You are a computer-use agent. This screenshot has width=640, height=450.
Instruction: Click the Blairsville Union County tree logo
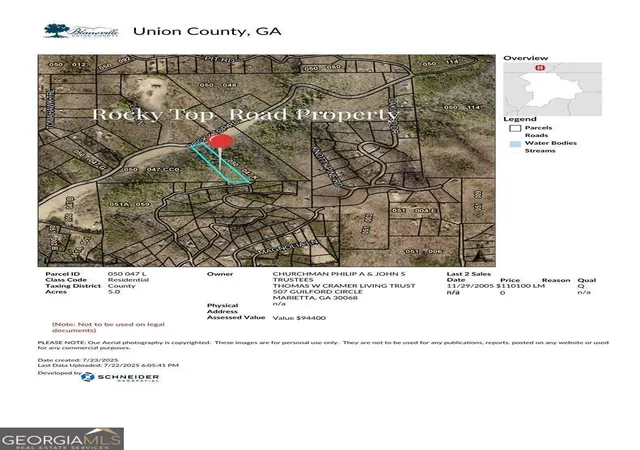coord(81,31)
